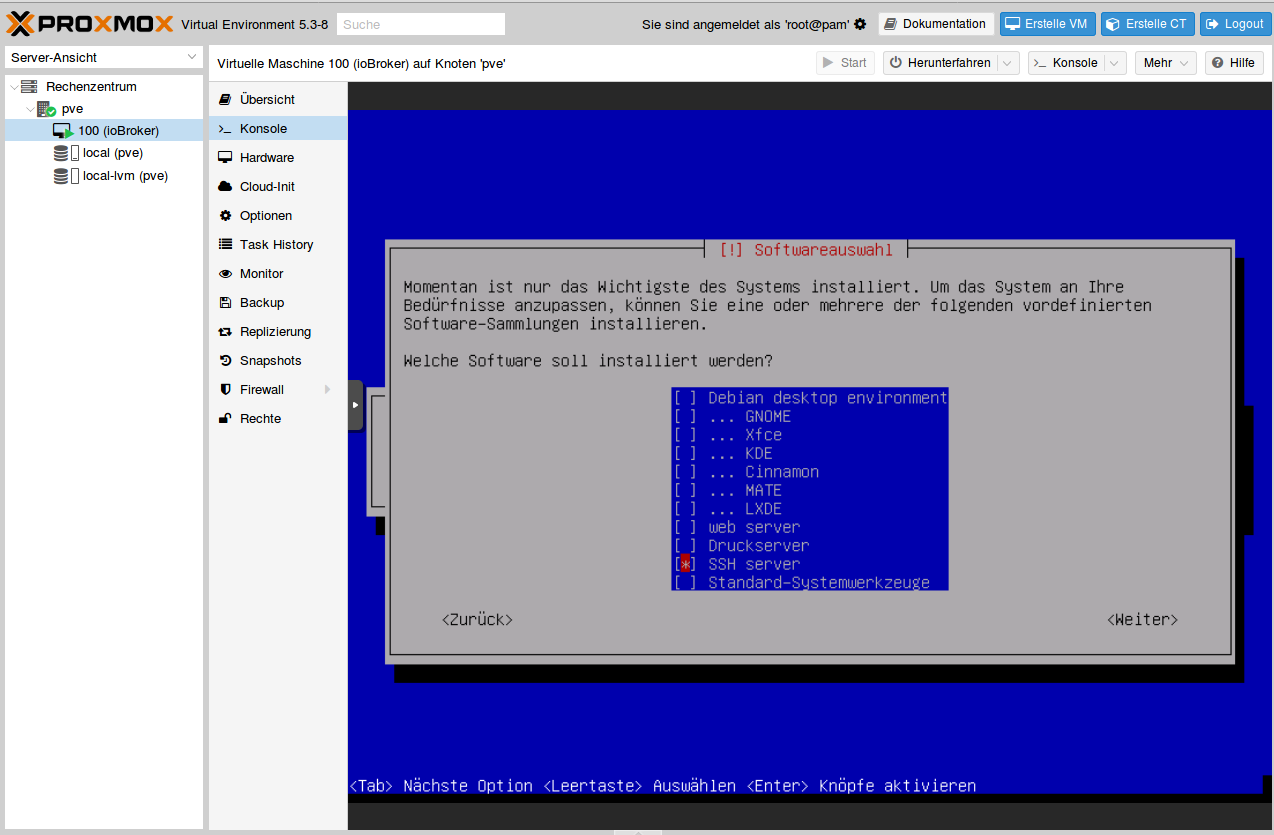Expand the Firewall submenu arrow

pos(327,390)
